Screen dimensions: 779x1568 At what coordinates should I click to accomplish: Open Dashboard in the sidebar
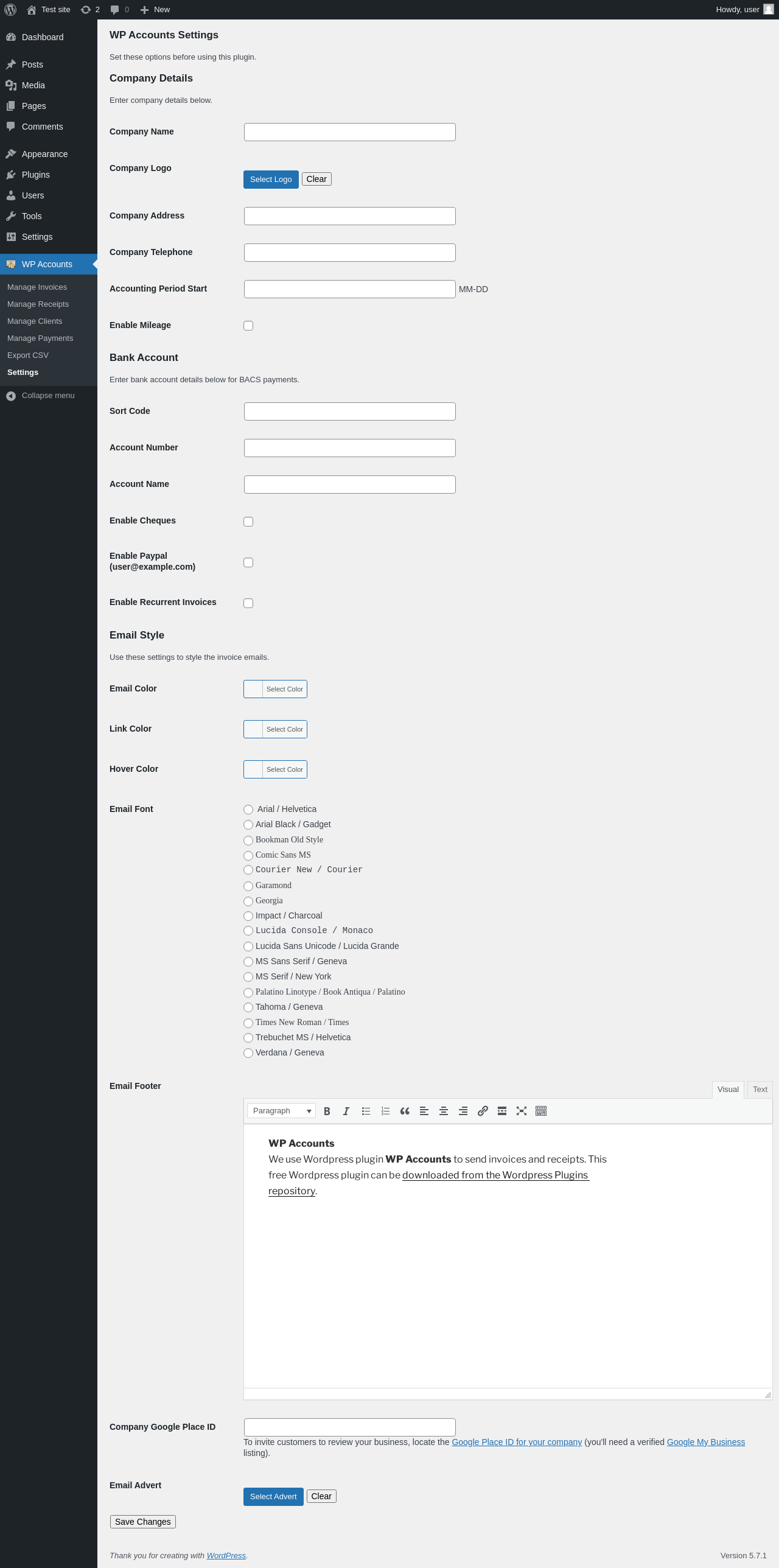click(49, 37)
